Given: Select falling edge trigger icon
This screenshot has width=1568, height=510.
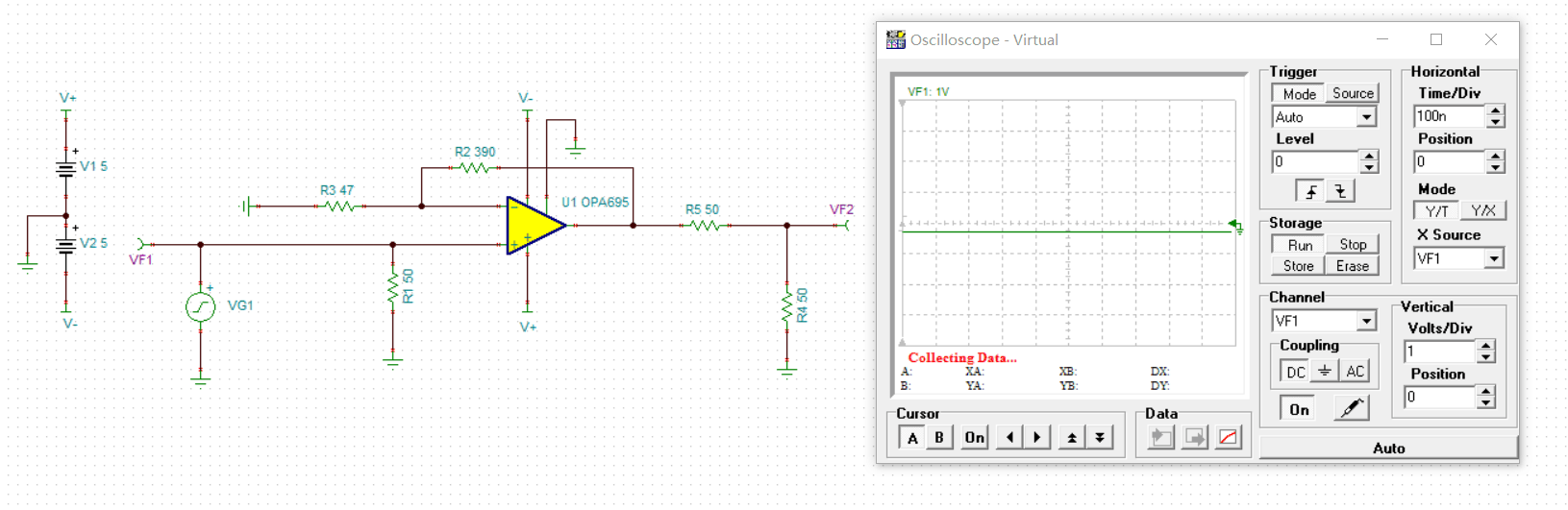Looking at the screenshot, I should tap(1340, 191).
